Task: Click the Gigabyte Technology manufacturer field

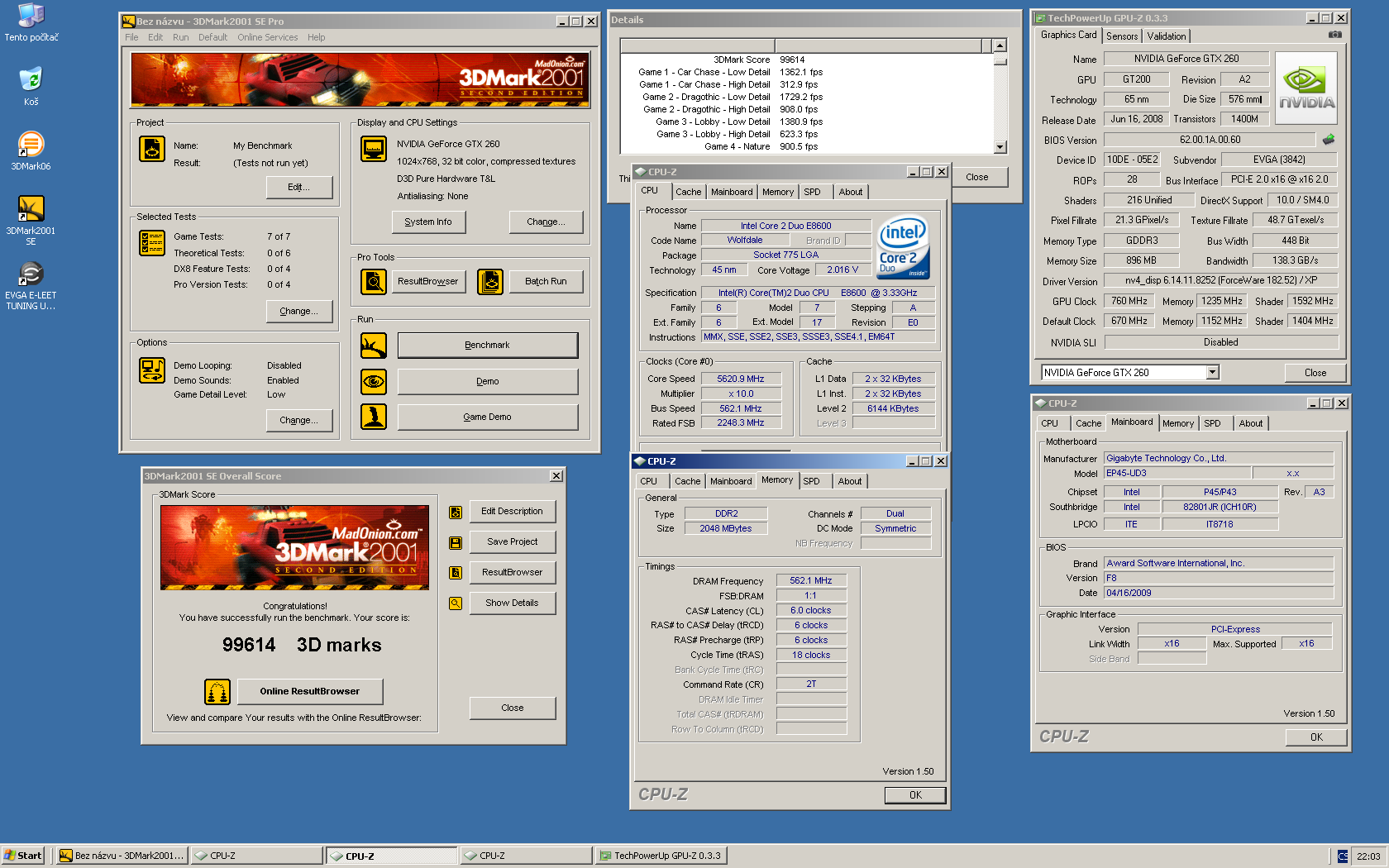Action: point(1219,459)
